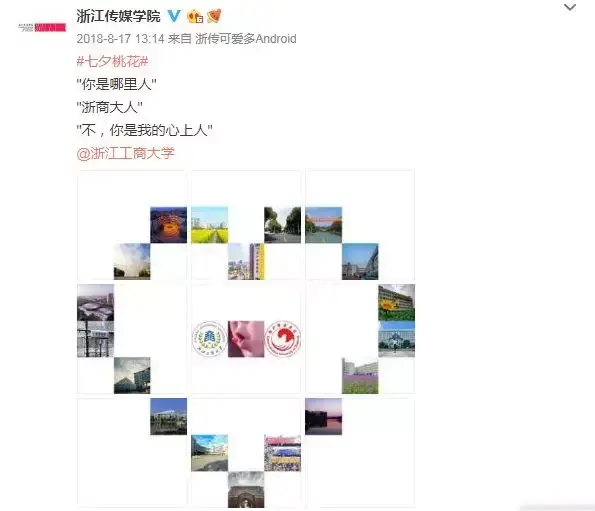Open the middle-right image with sunflower
This screenshot has width=595, height=511.
tap(360, 339)
